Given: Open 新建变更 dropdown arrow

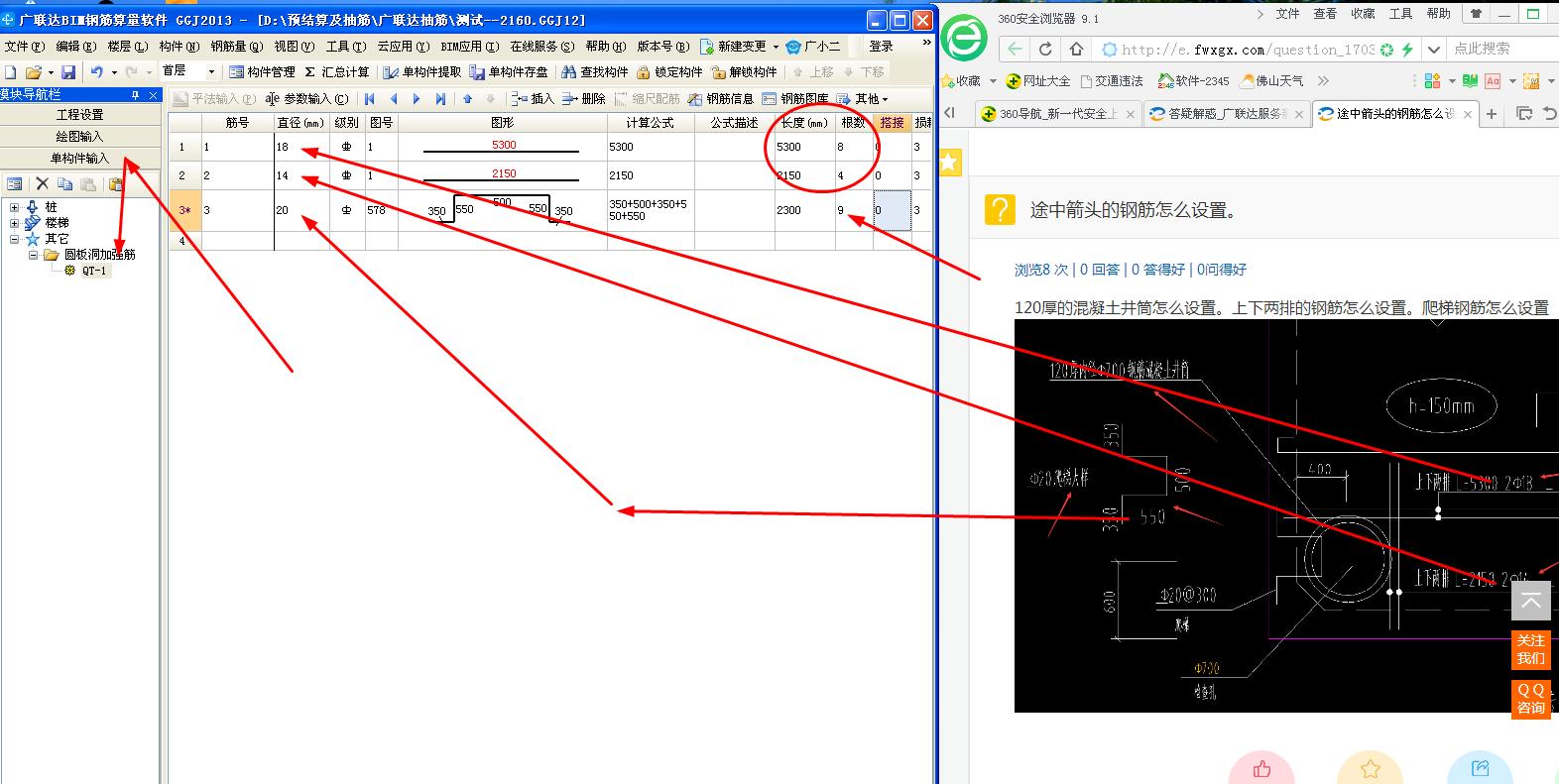Looking at the screenshot, I should (776, 47).
